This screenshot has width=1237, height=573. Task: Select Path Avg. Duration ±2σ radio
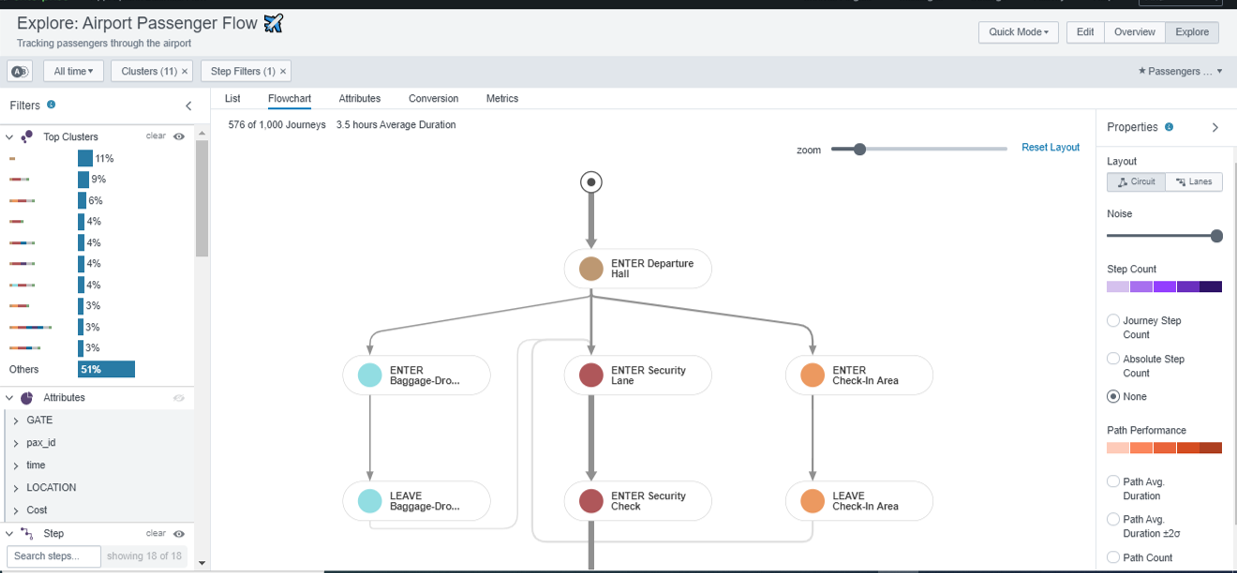click(1113, 519)
